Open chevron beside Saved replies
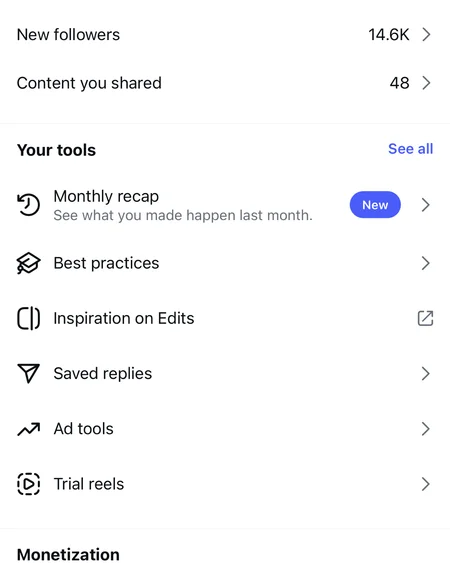 [426, 374]
